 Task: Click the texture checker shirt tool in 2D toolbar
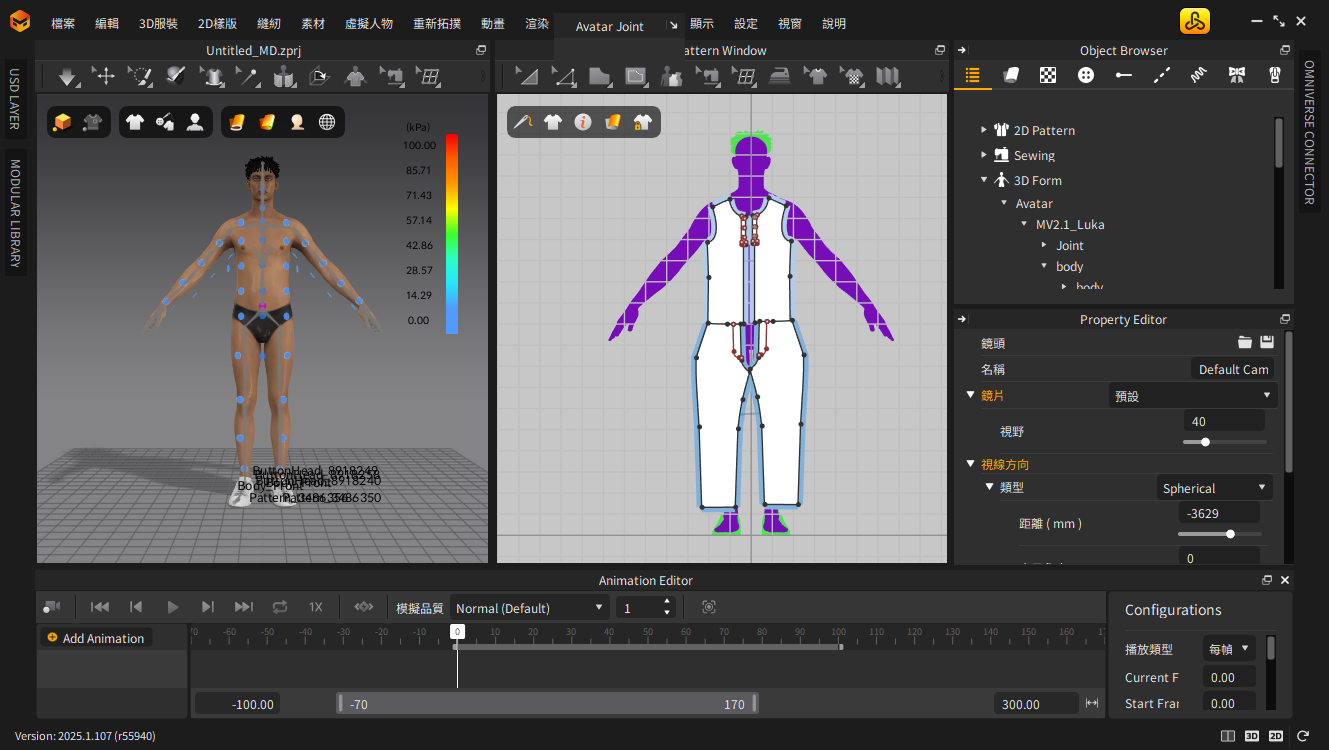[852, 75]
